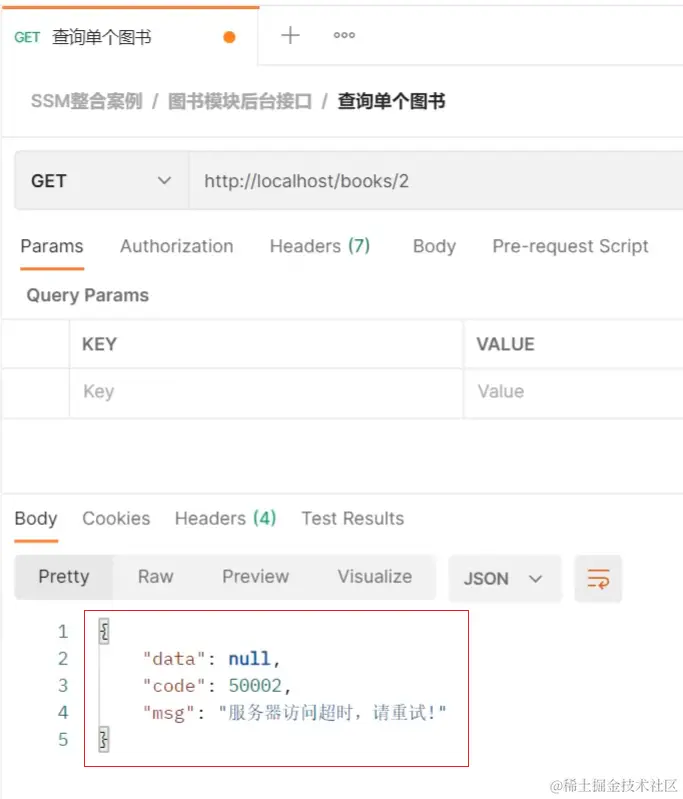Click the SSM整合案例 breadcrumb link
Viewport: 683px width, 799px height.
[87, 101]
